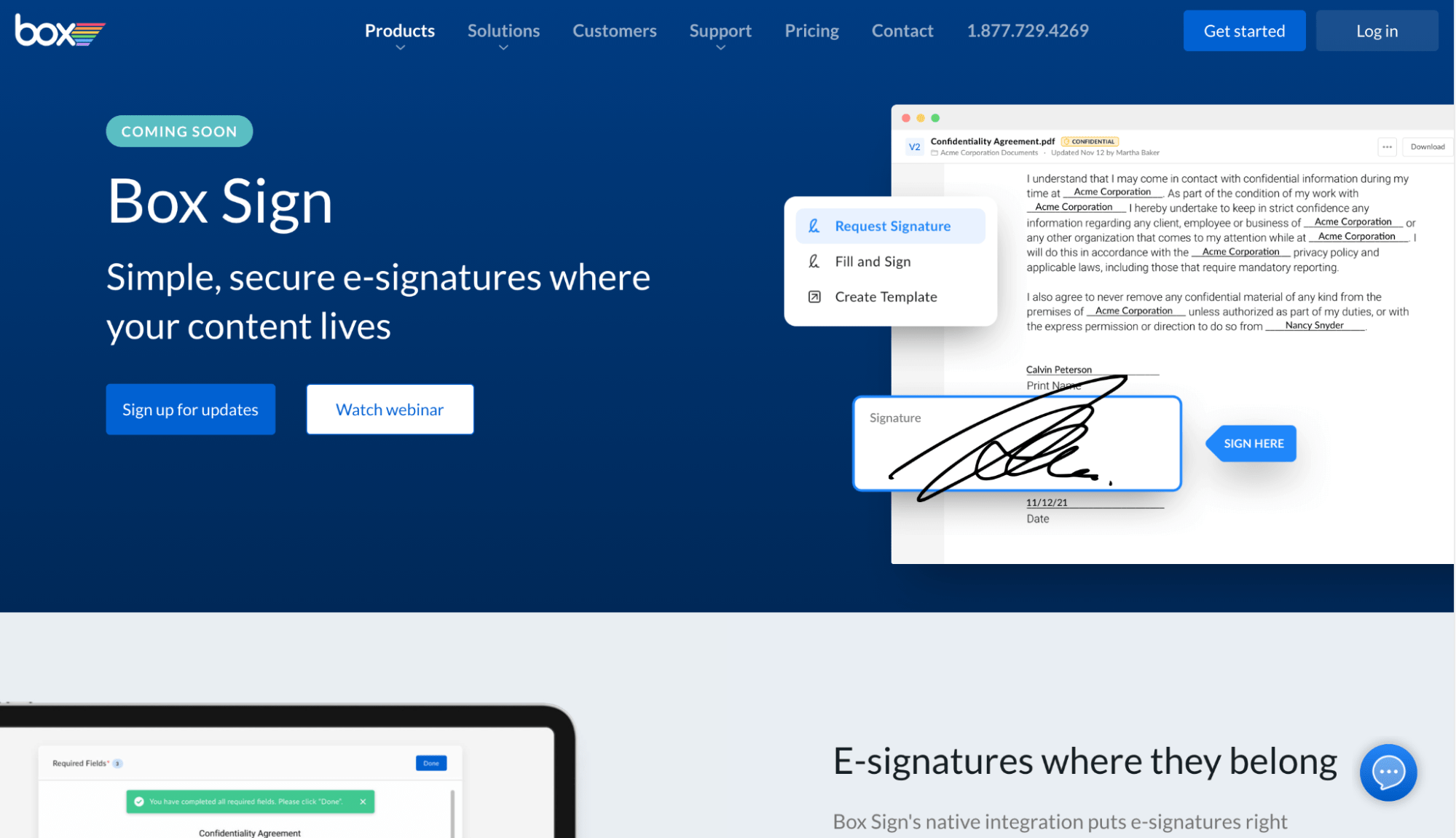Image resolution: width=1456 pixels, height=838 pixels.
Task: Expand the Support navigation dropdown
Action: pos(720,47)
